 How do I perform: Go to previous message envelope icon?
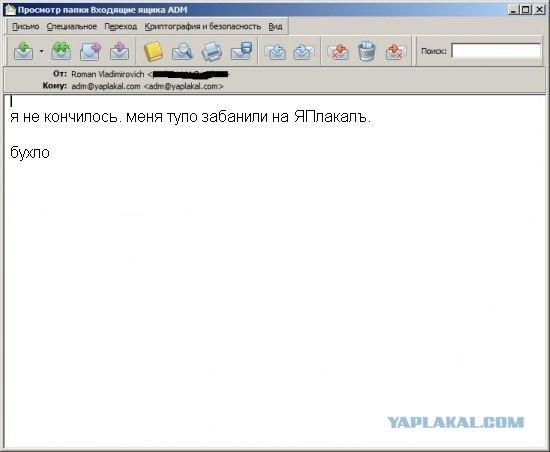(x=275, y=52)
